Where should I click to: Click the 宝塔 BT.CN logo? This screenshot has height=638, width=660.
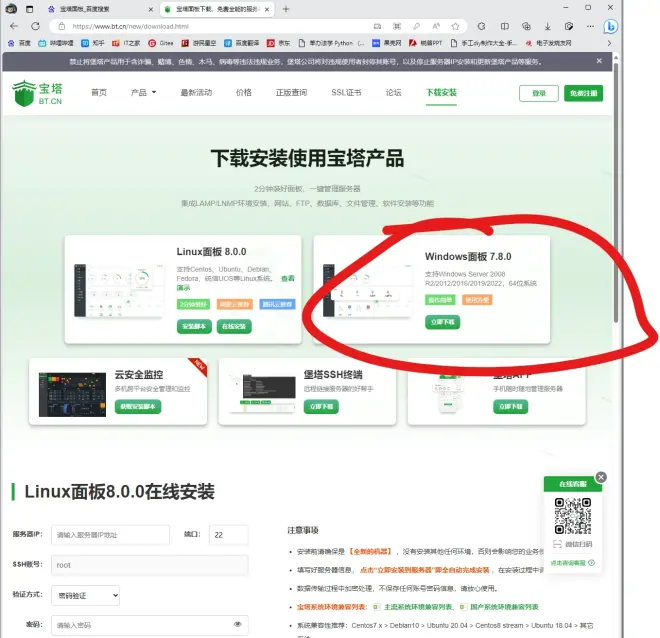point(37,93)
